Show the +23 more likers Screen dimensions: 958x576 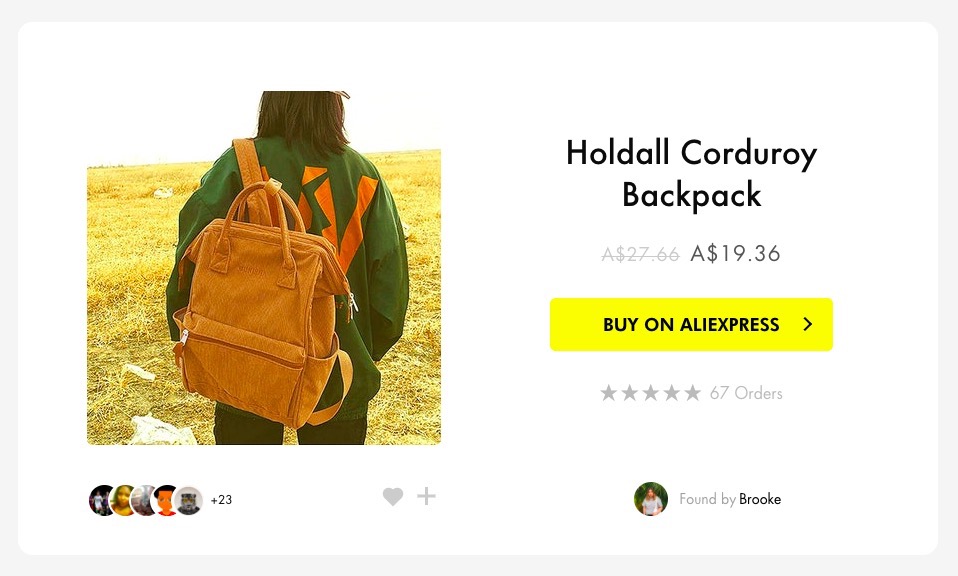point(221,500)
